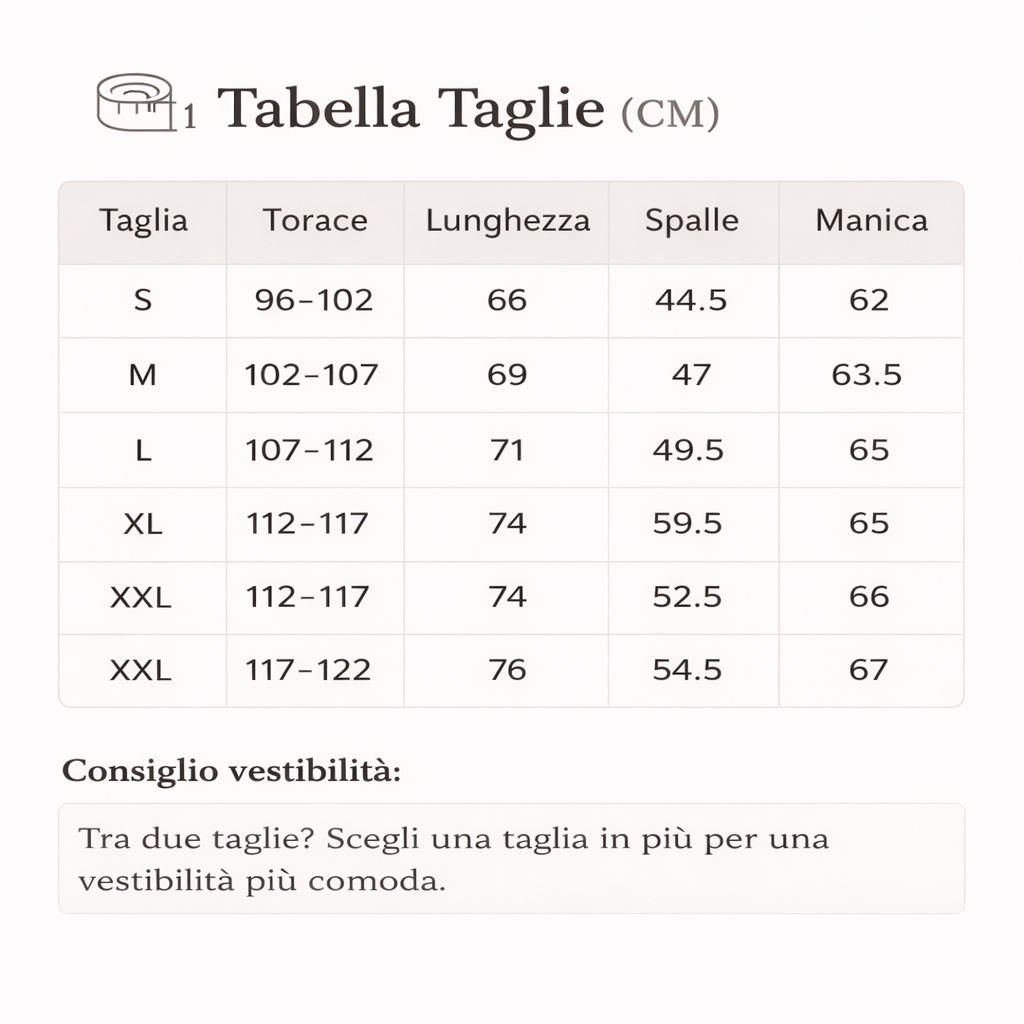Click the size S row label

[x=143, y=300]
